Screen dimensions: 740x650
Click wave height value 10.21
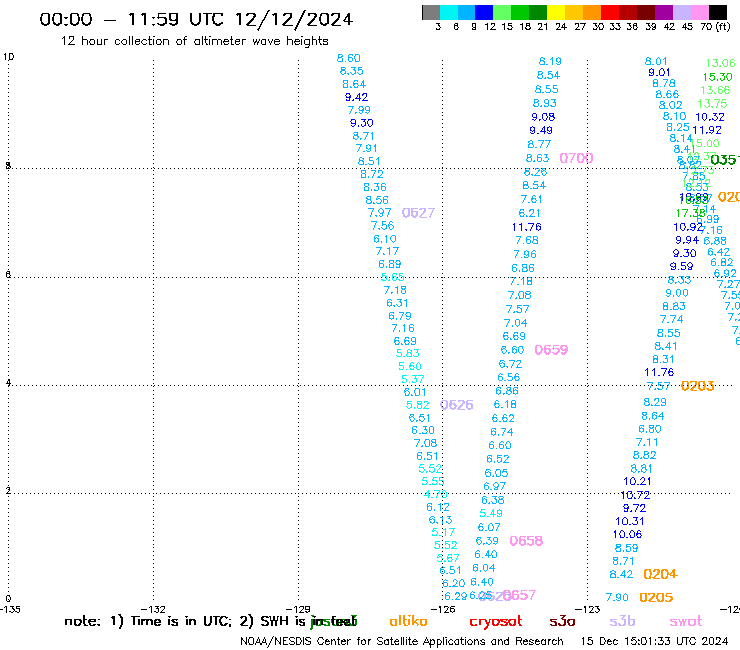tap(637, 481)
